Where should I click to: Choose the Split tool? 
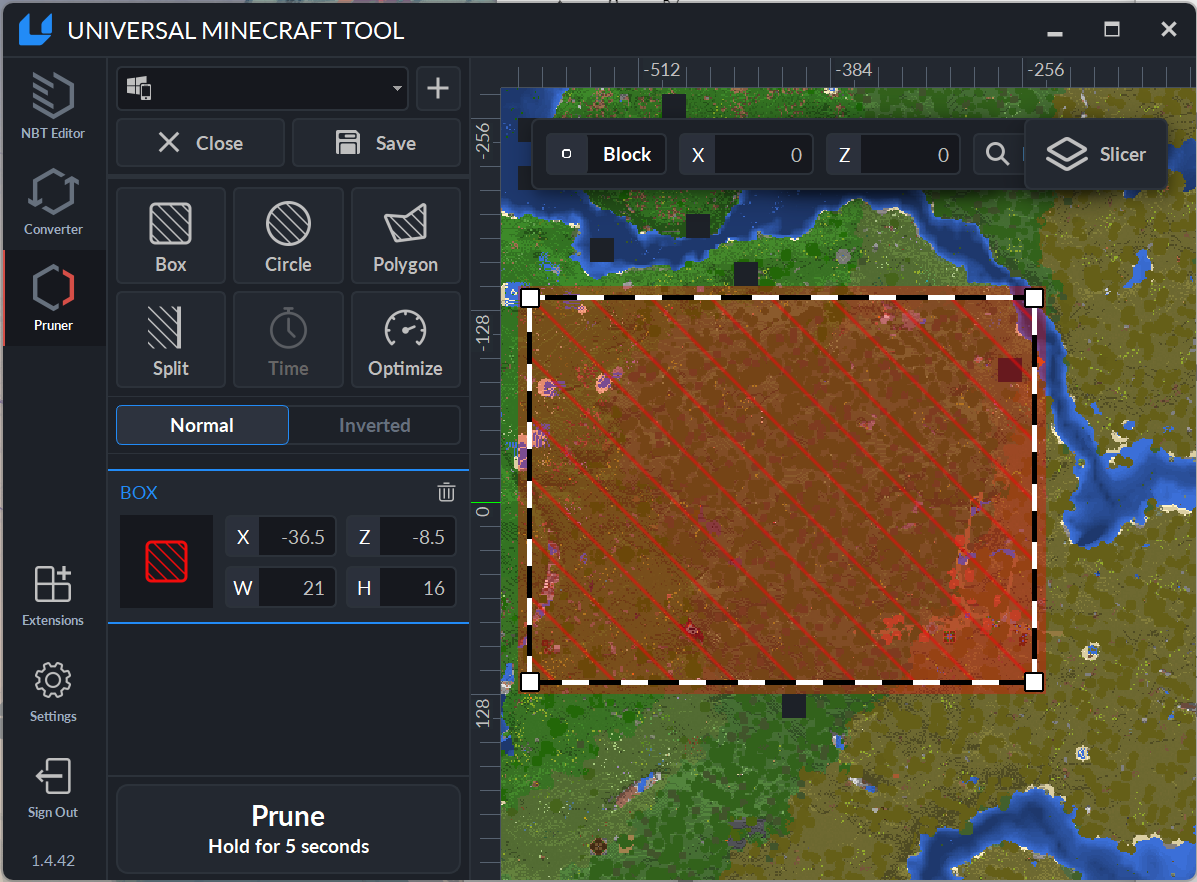(171, 340)
